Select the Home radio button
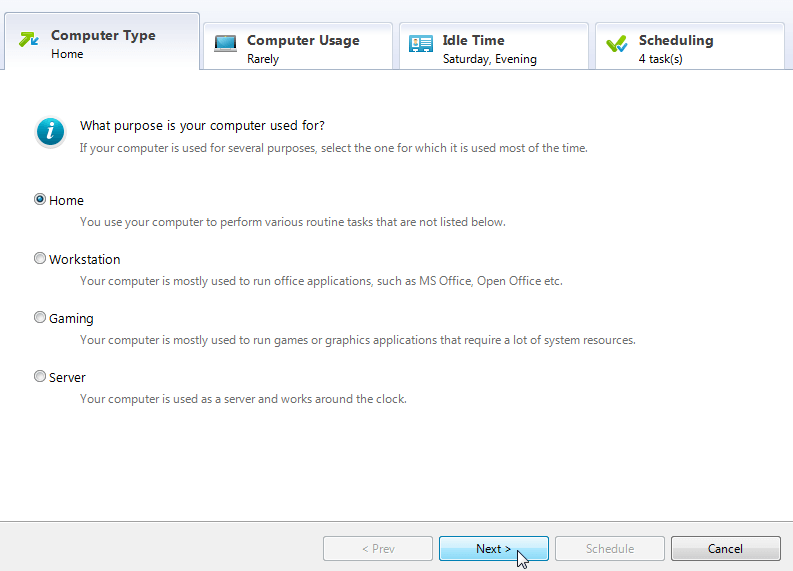Image resolution: width=793 pixels, height=571 pixels. (x=40, y=200)
